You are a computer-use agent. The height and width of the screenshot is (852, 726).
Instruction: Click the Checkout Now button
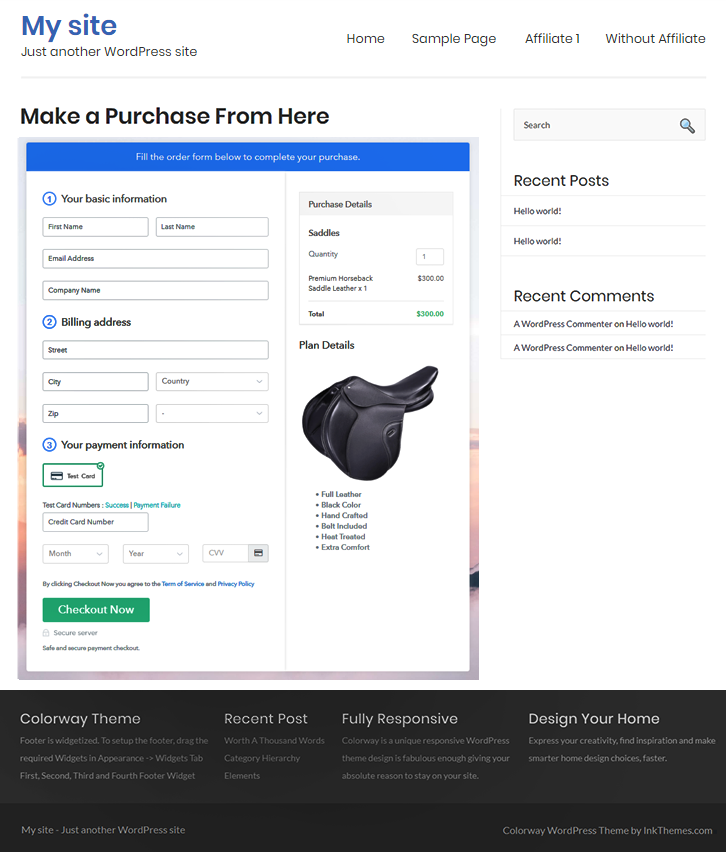tap(96, 610)
